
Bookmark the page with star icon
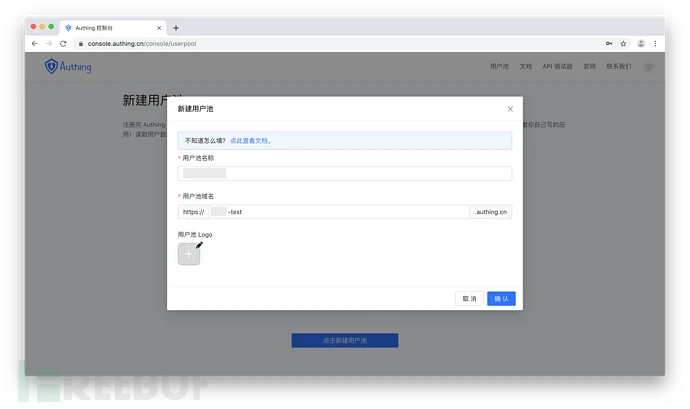point(623,44)
